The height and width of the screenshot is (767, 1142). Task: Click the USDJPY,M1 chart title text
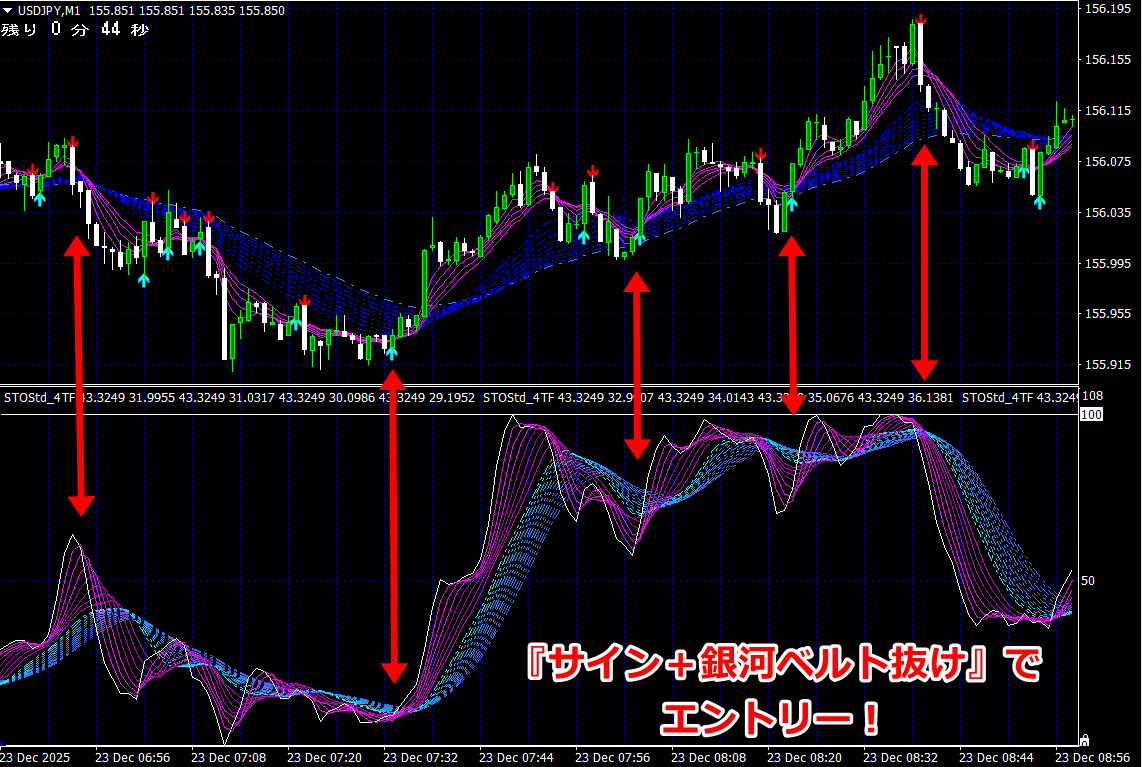49,10
